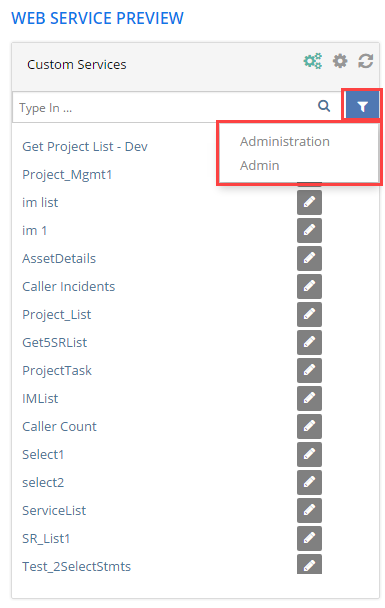Refresh the Custom Services list

tap(365, 61)
